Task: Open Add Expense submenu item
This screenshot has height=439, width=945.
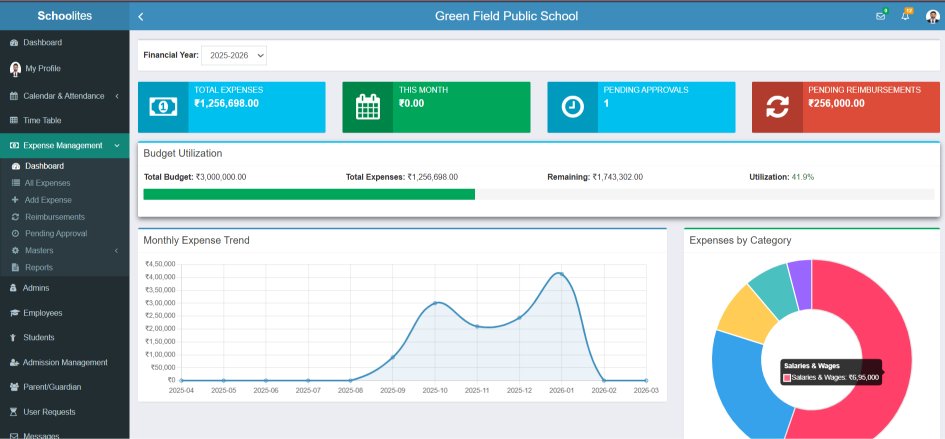Action: (64, 200)
